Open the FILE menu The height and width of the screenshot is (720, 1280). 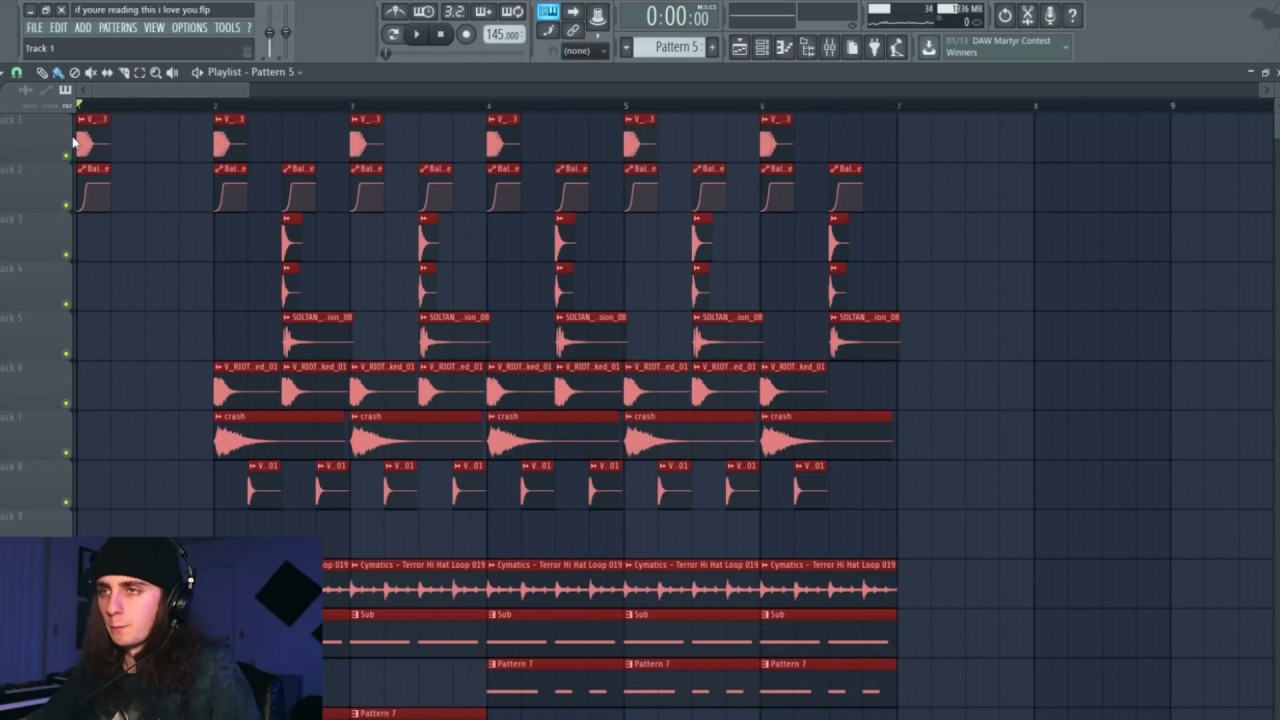34,28
